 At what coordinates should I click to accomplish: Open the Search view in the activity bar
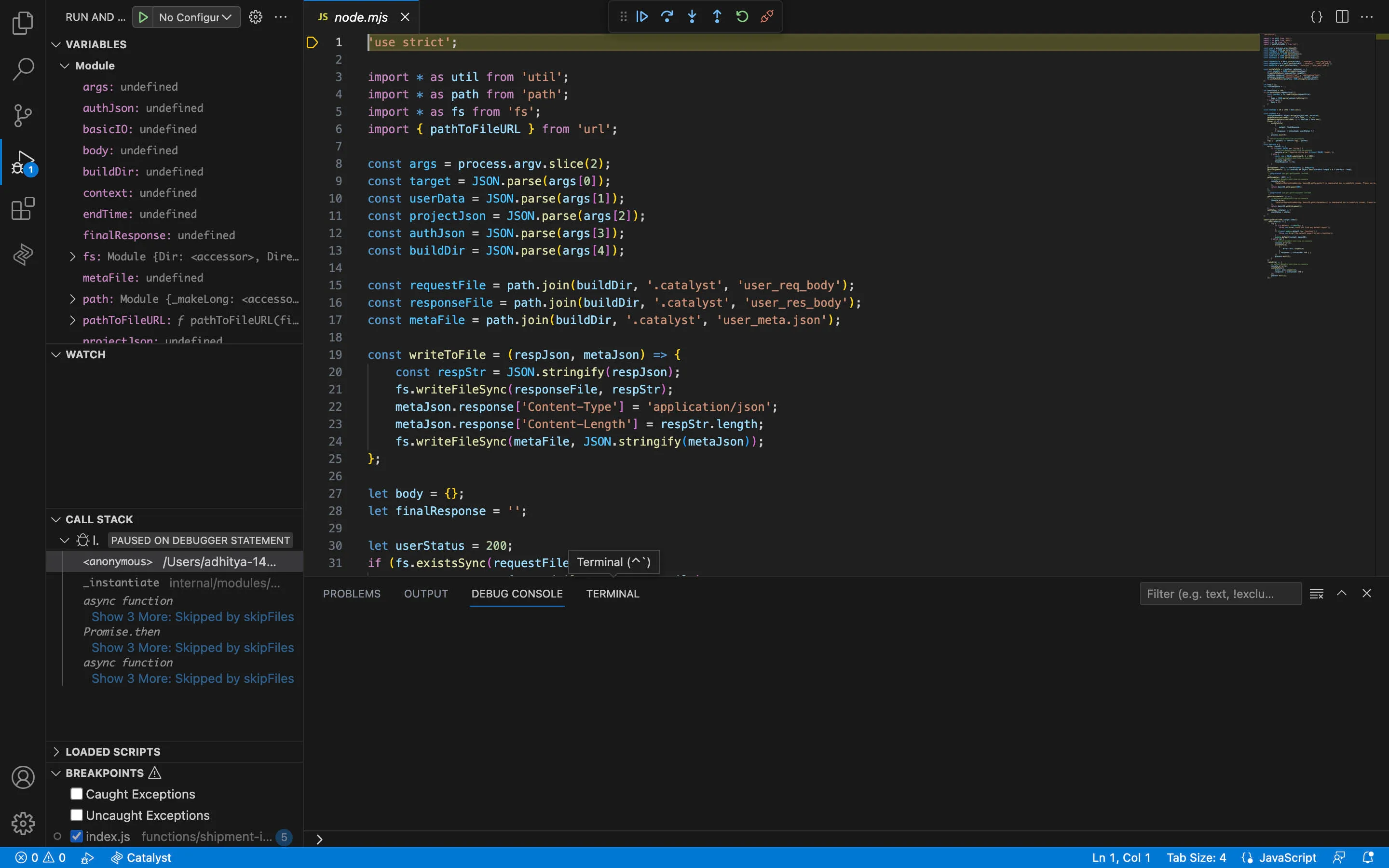pos(23,69)
